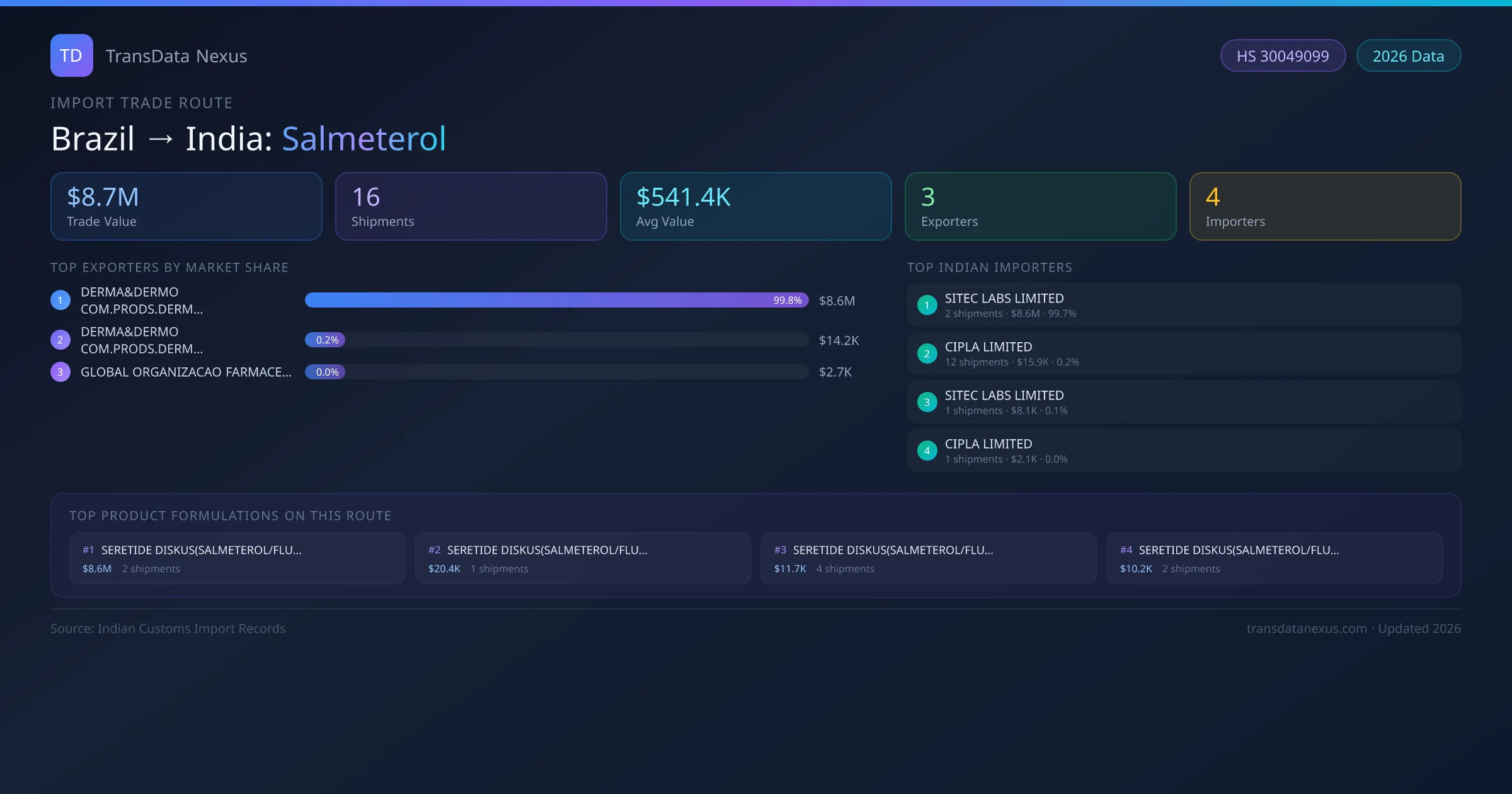Open the $8.7M Trade Value card
The image size is (1512, 794).
point(186,206)
